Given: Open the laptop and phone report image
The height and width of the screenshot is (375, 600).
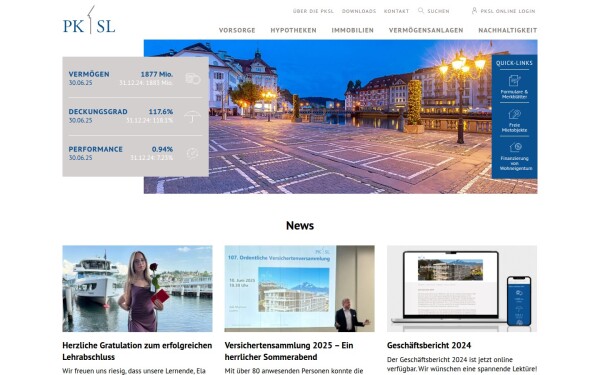Looking at the screenshot, I should click(x=462, y=289).
